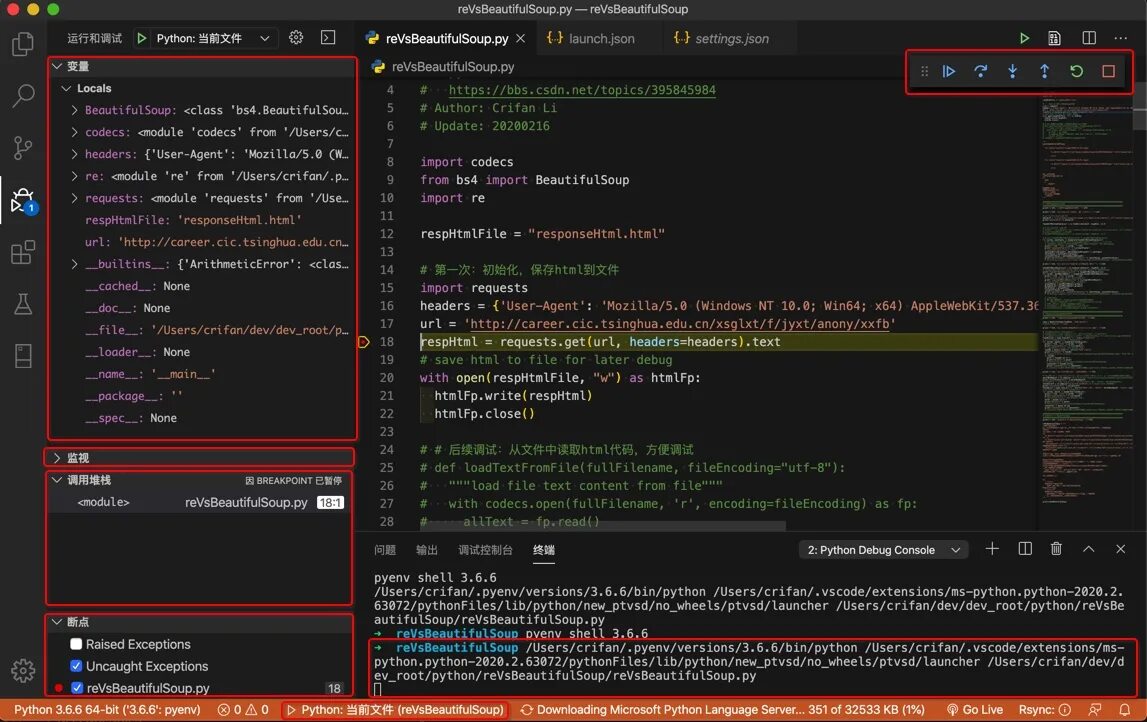The height and width of the screenshot is (722, 1147).
Task: Open the Extensions view
Action: [x=23, y=252]
